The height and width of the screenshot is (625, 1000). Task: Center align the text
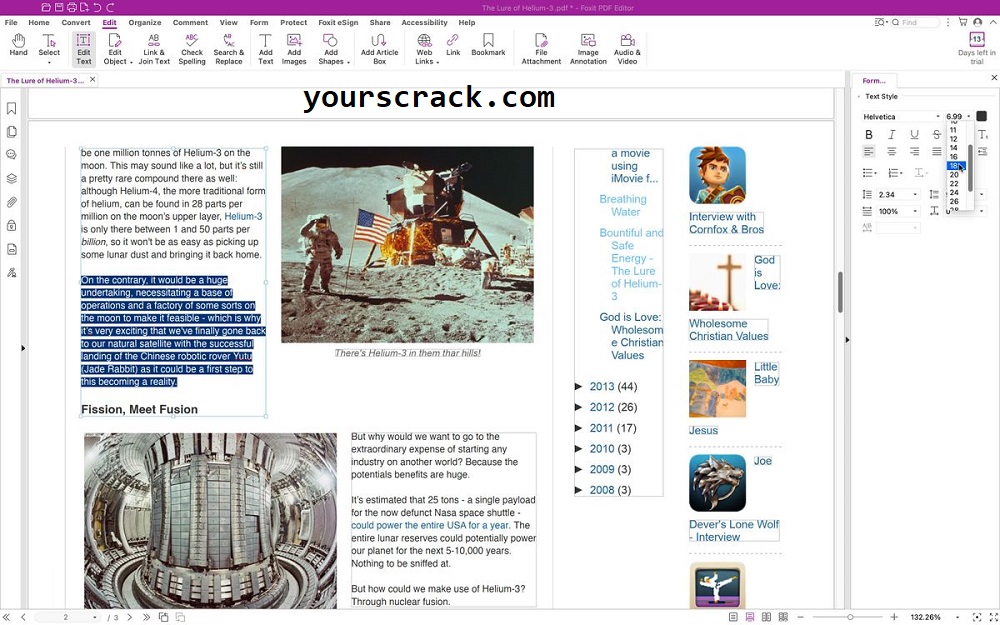892,152
